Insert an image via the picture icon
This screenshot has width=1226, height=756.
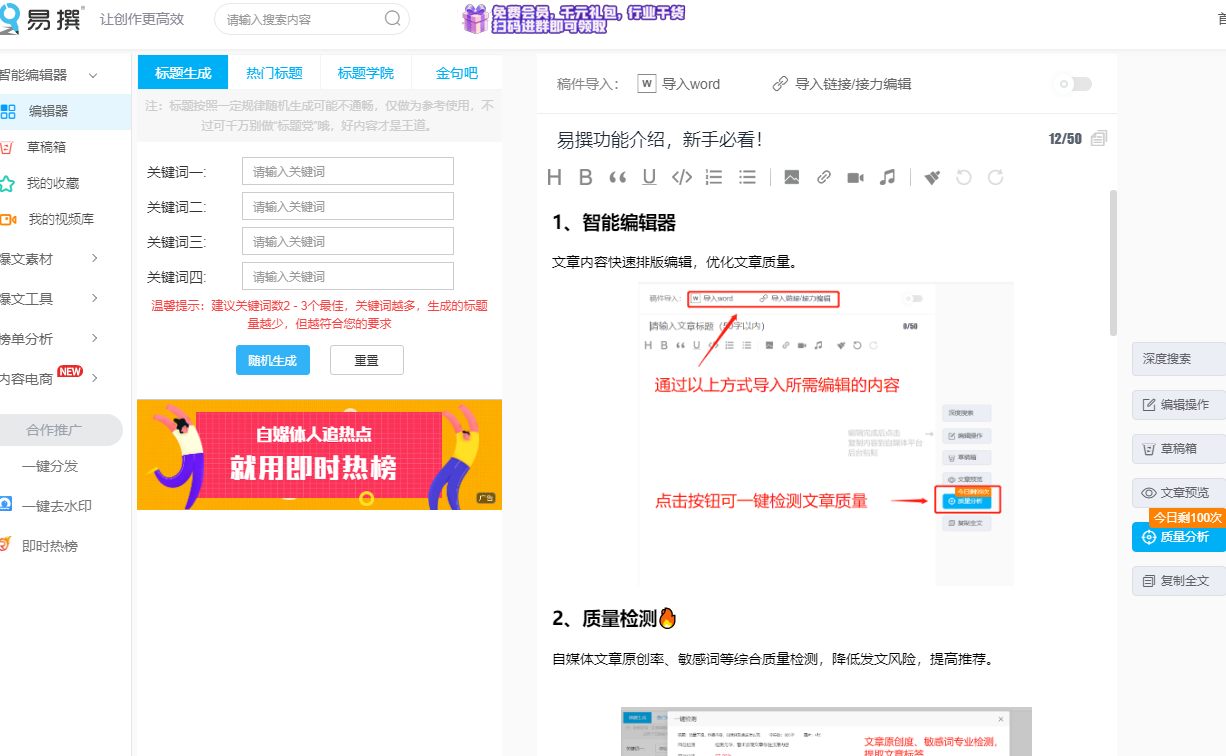791,177
